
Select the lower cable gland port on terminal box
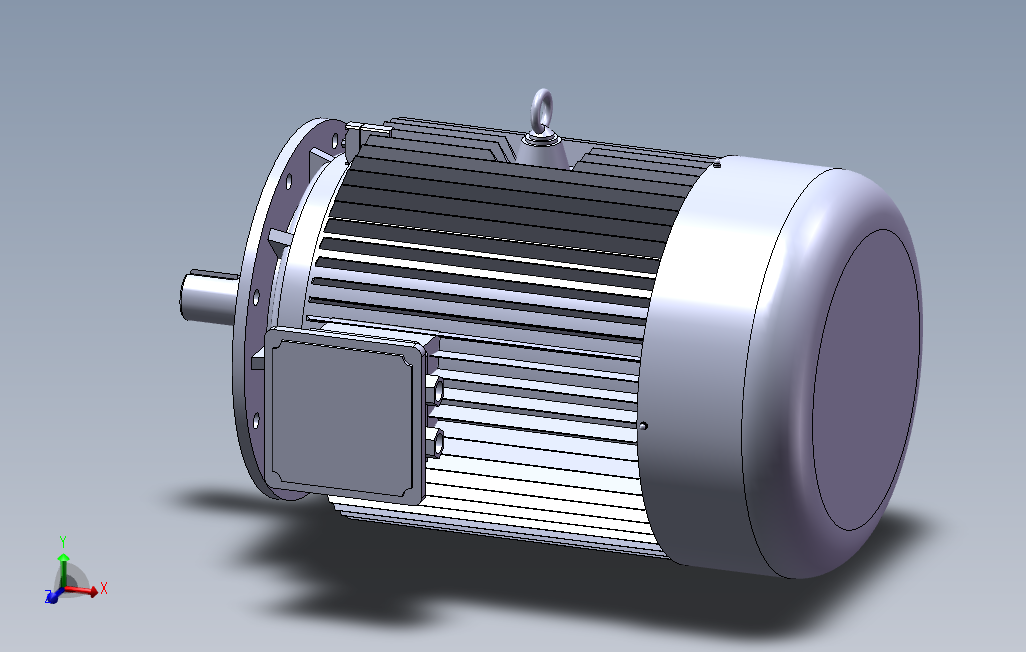point(436,443)
